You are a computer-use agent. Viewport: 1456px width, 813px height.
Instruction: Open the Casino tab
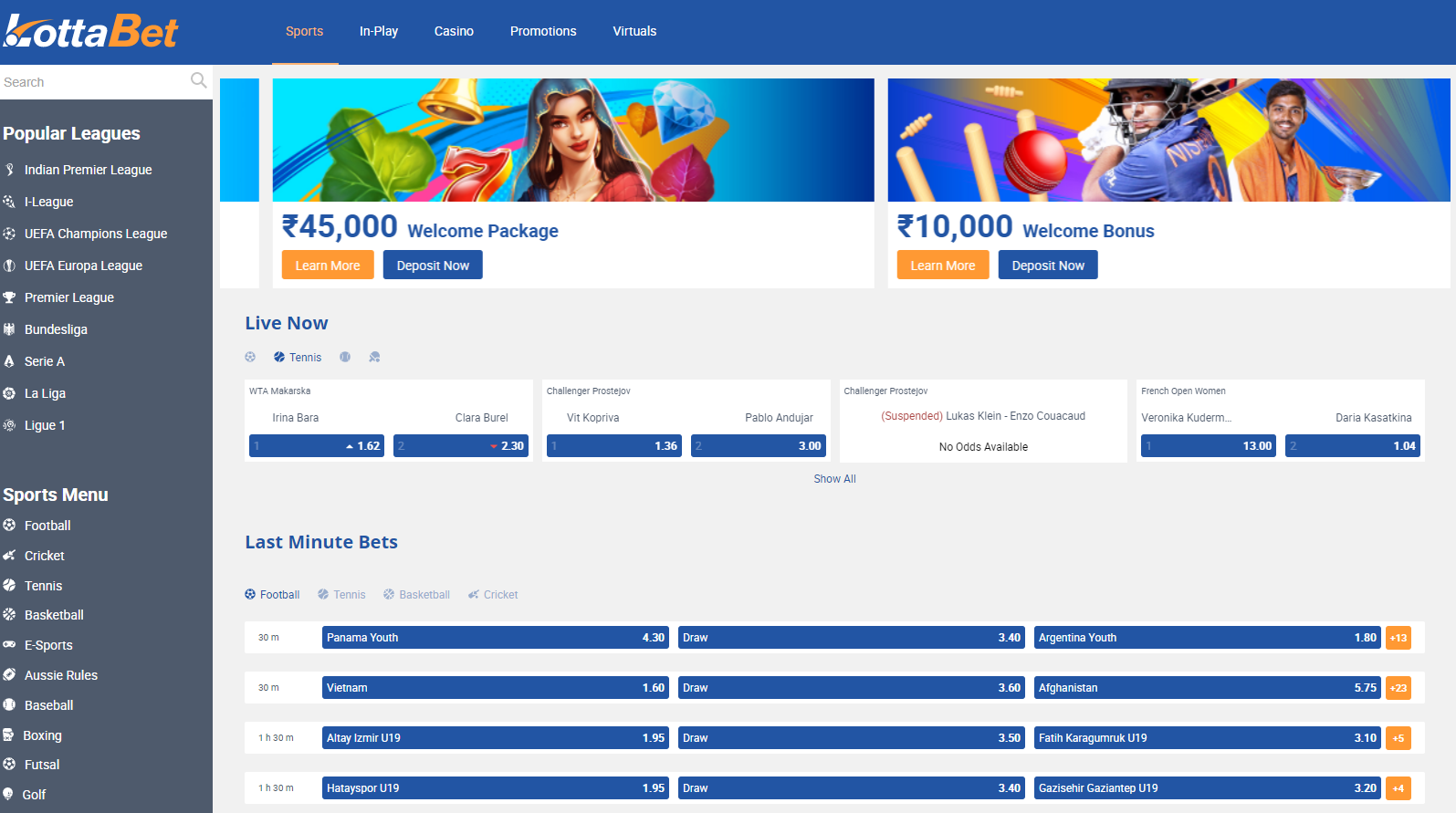pos(454,31)
